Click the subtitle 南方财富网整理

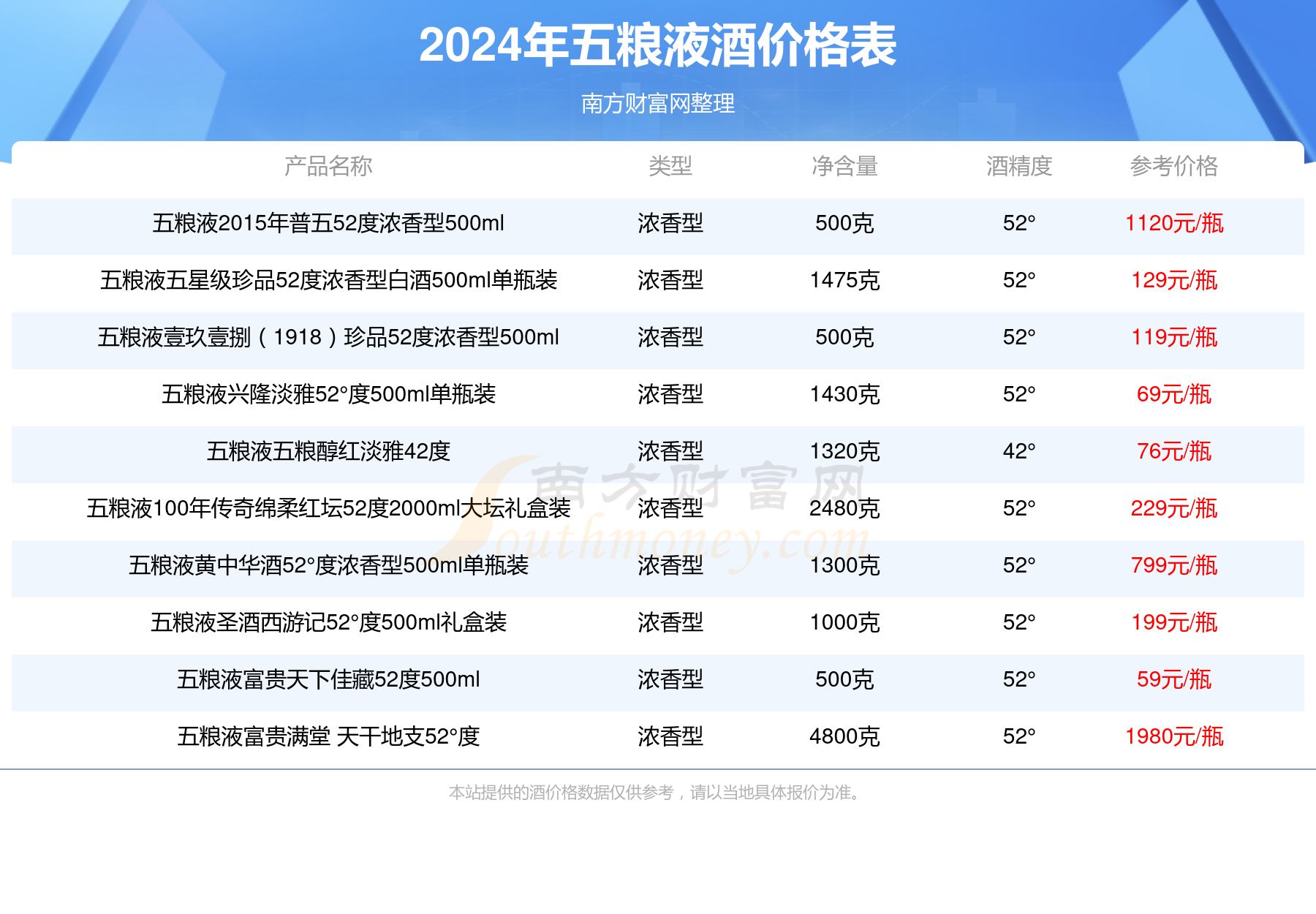[x=657, y=103]
